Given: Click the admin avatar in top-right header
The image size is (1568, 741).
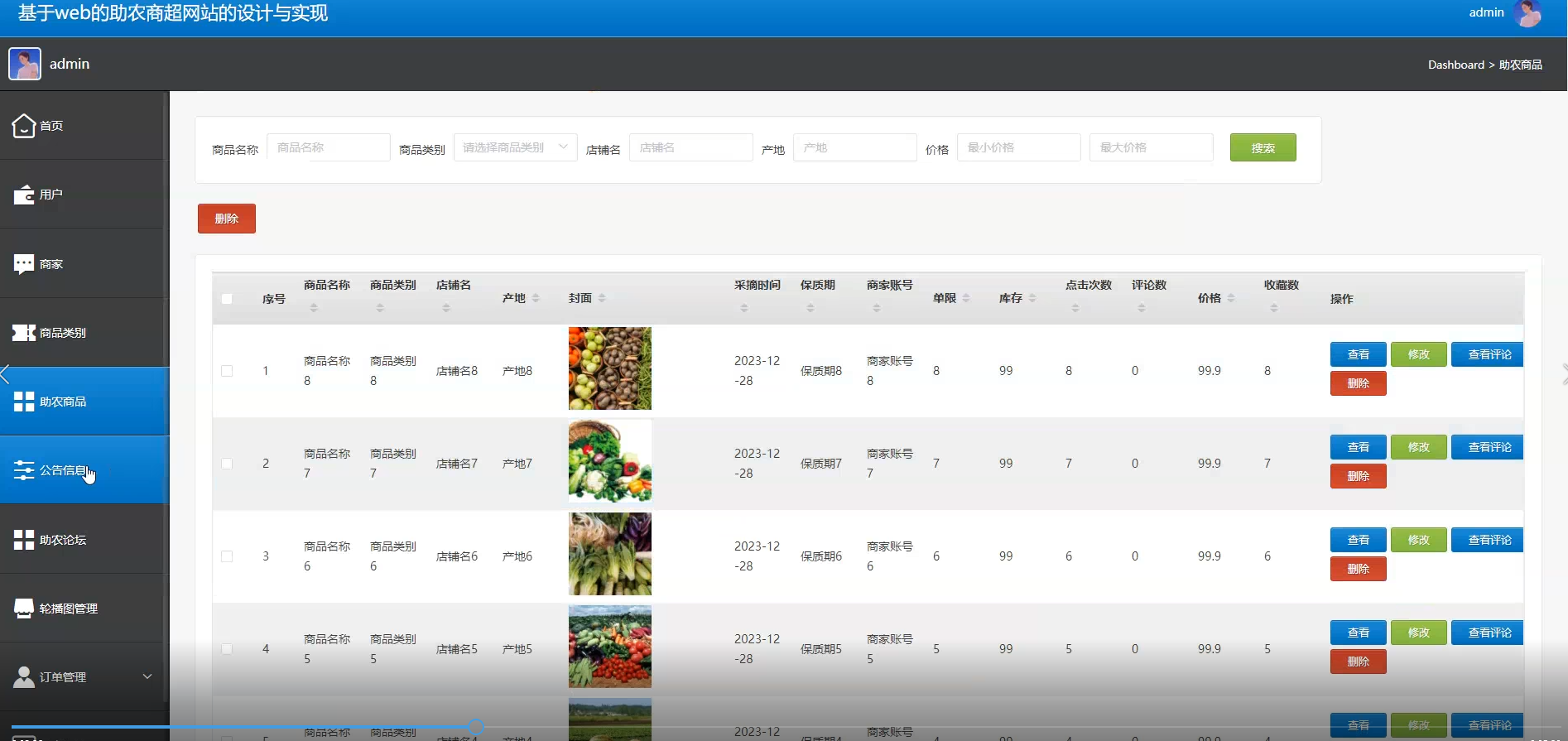Looking at the screenshot, I should (x=1527, y=12).
